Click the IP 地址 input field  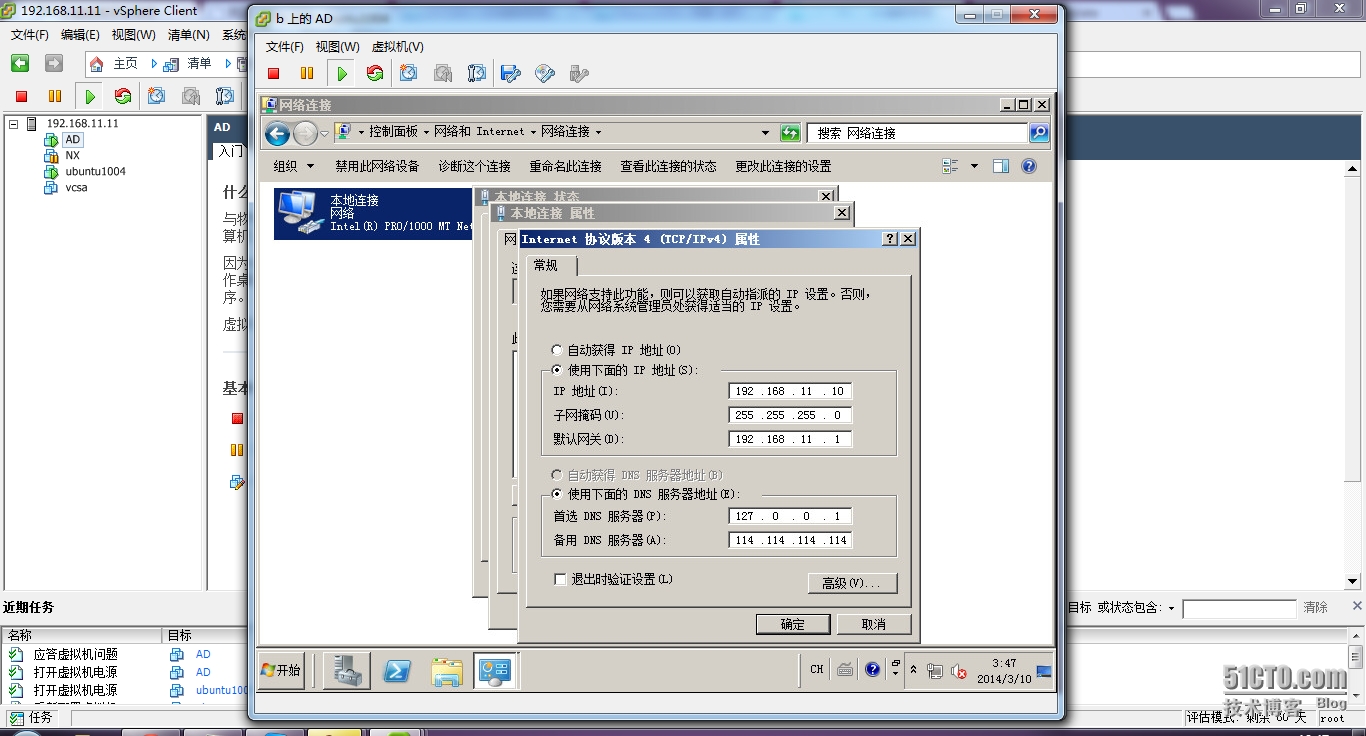[x=791, y=391]
